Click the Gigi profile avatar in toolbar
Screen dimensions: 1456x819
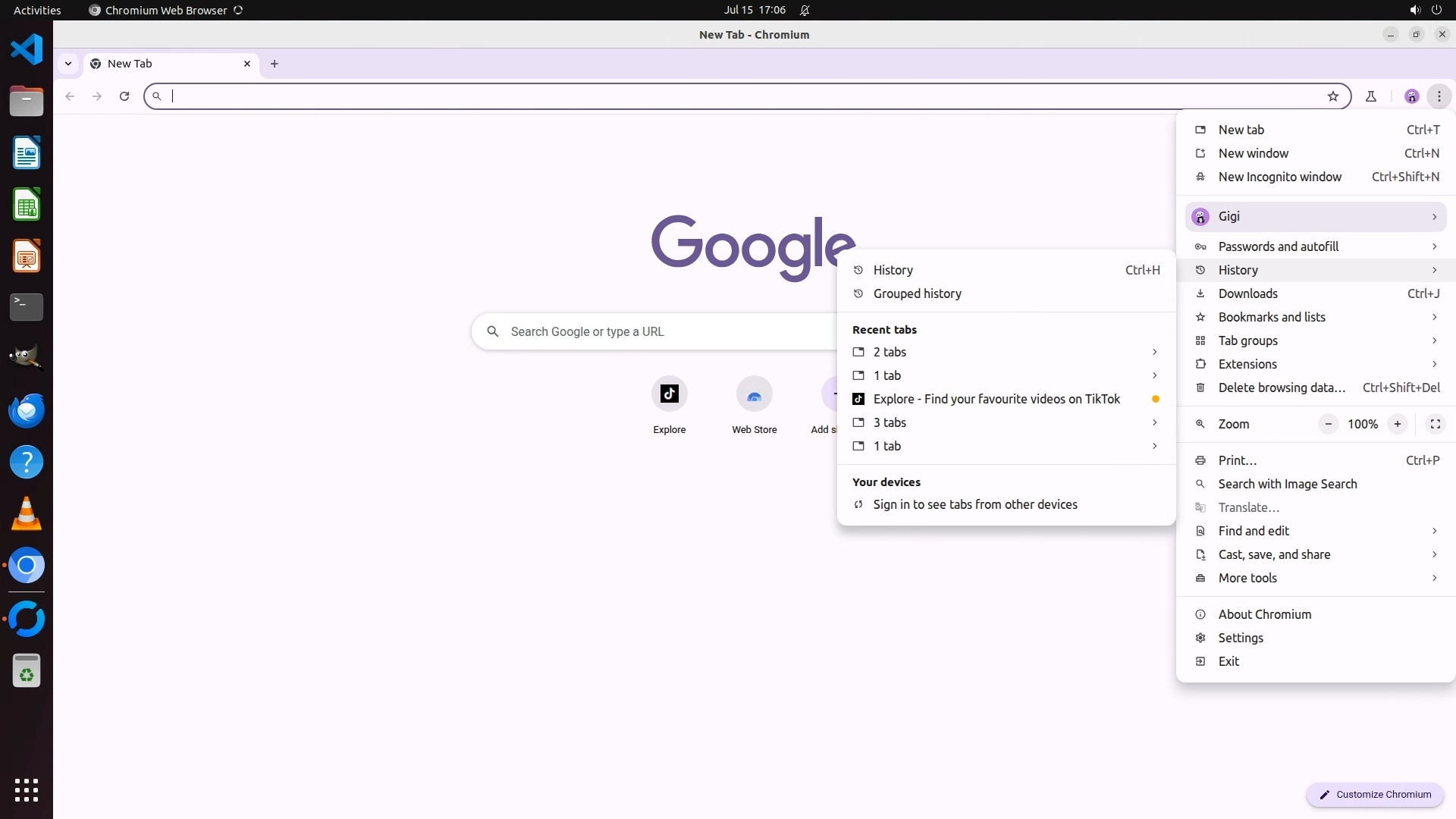pos(1411,96)
